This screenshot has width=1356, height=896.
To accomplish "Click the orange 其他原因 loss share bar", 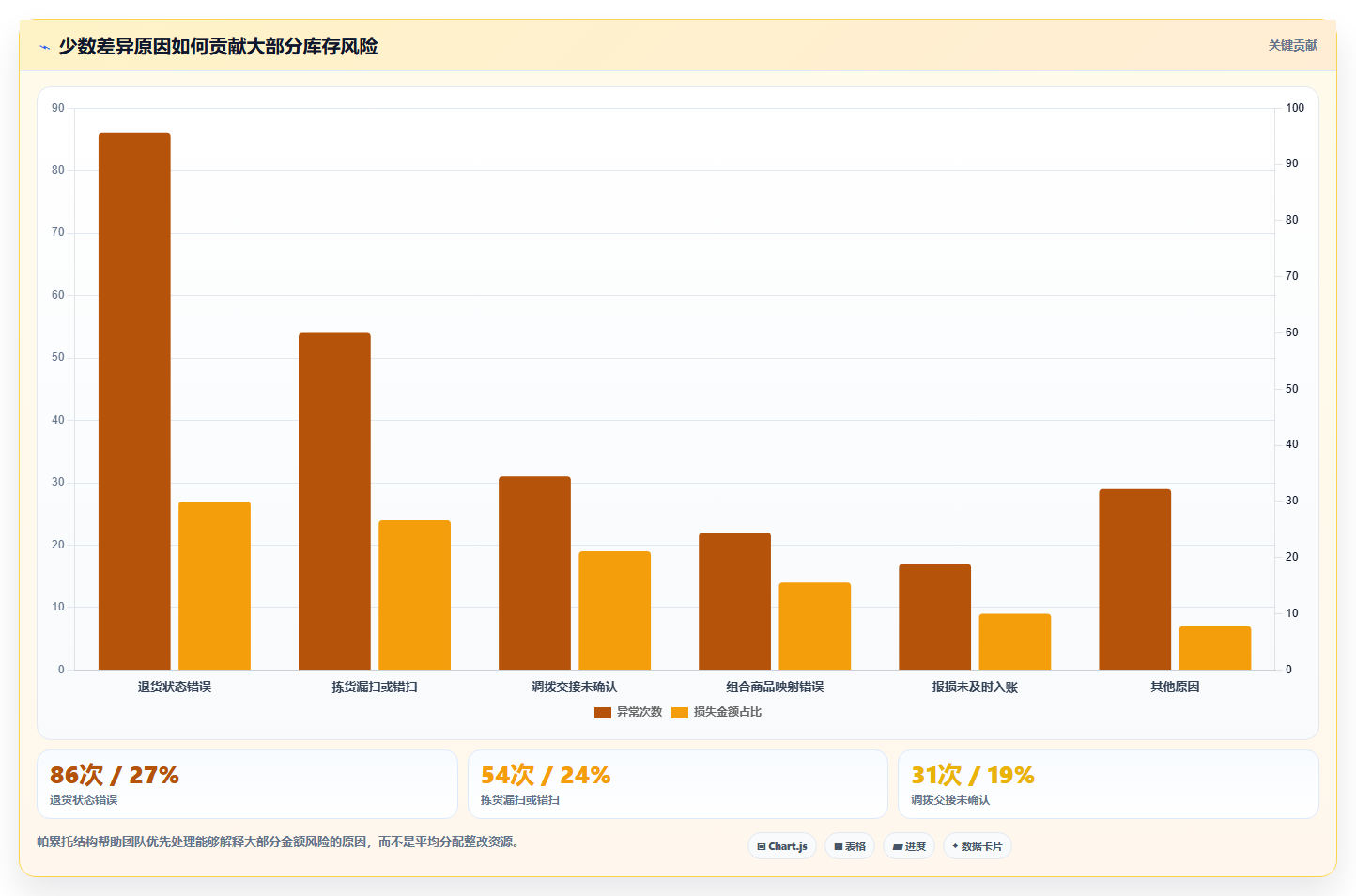I will (x=1215, y=648).
